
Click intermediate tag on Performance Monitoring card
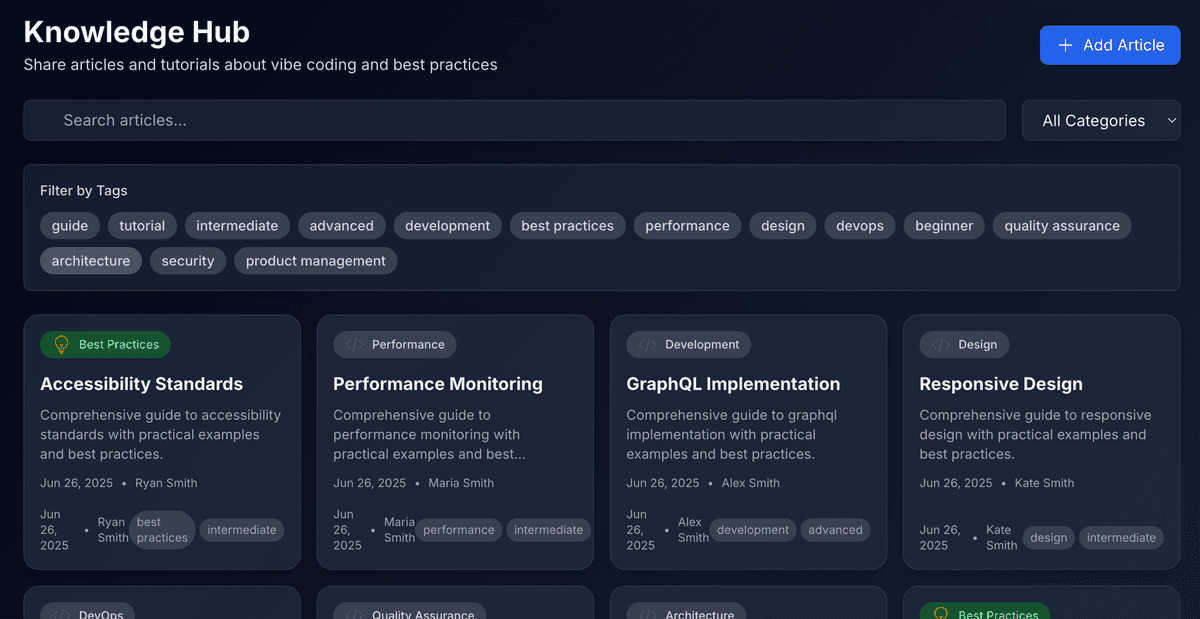coord(548,530)
